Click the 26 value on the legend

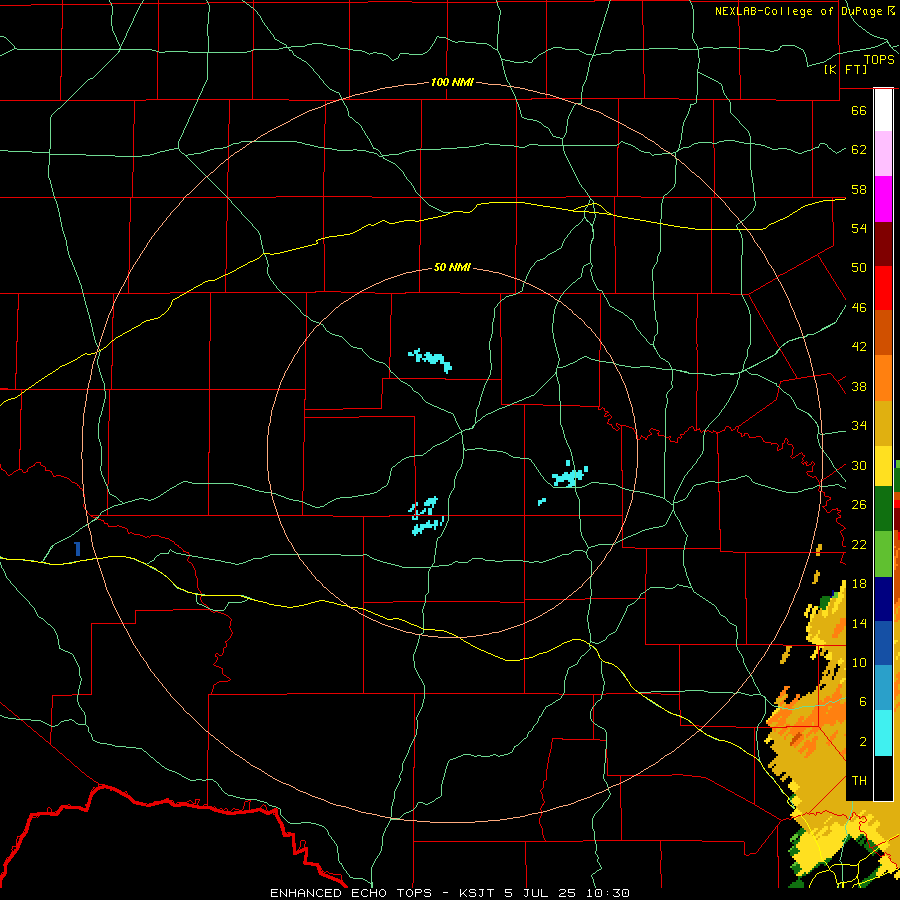pyautogui.click(x=859, y=505)
